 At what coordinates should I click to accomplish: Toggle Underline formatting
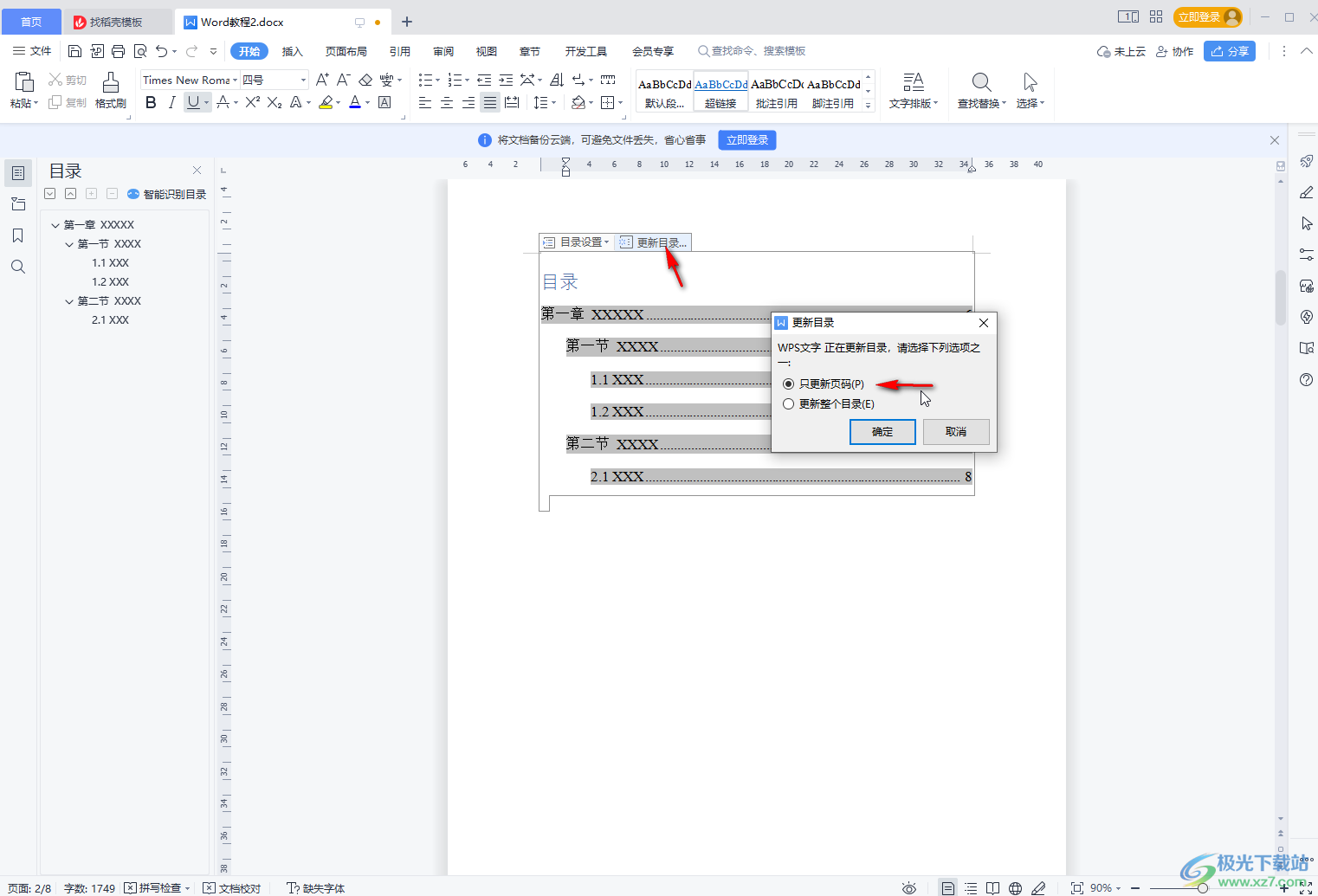193,102
